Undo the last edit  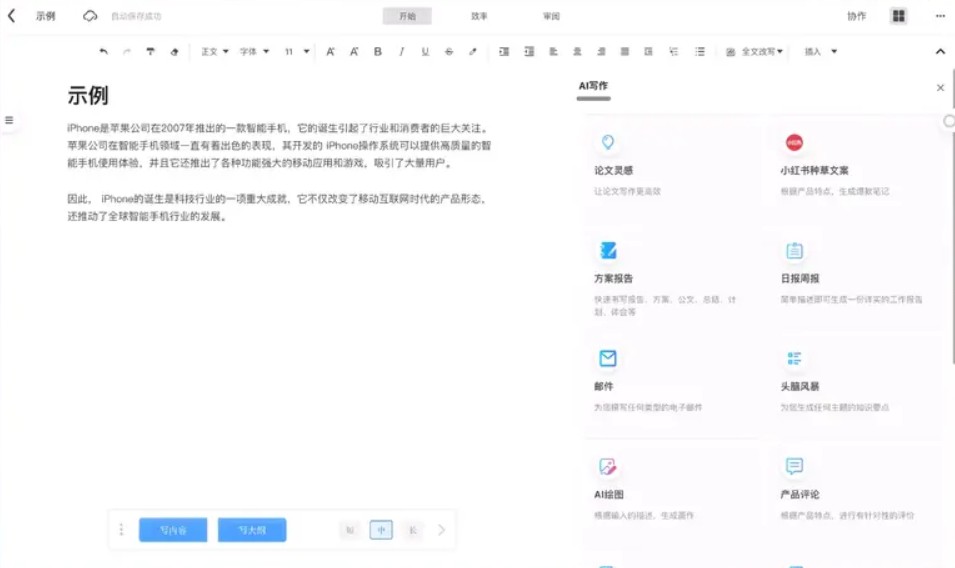point(104,52)
